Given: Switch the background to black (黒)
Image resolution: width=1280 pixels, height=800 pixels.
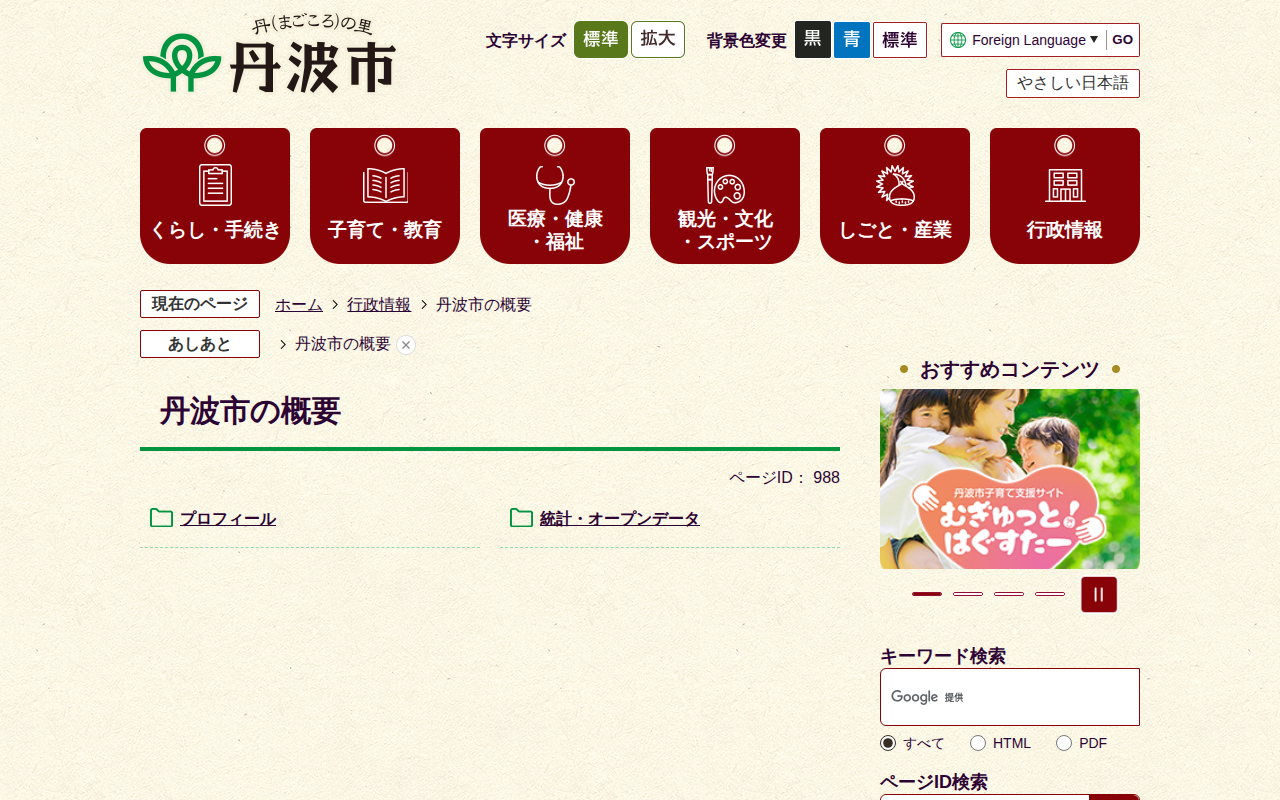Looking at the screenshot, I should click(x=813, y=40).
